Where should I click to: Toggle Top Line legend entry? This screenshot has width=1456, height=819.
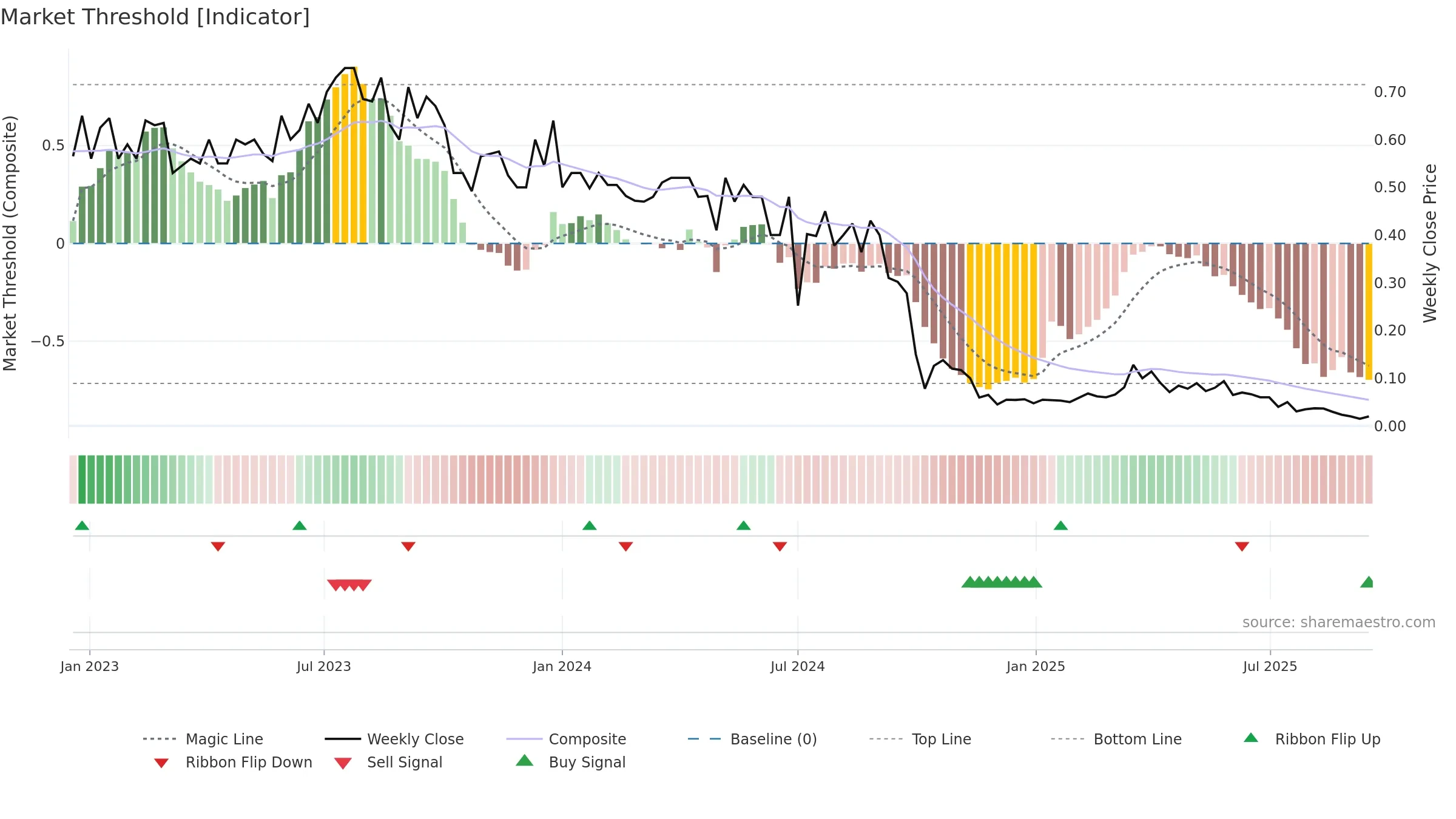coord(920,739)
